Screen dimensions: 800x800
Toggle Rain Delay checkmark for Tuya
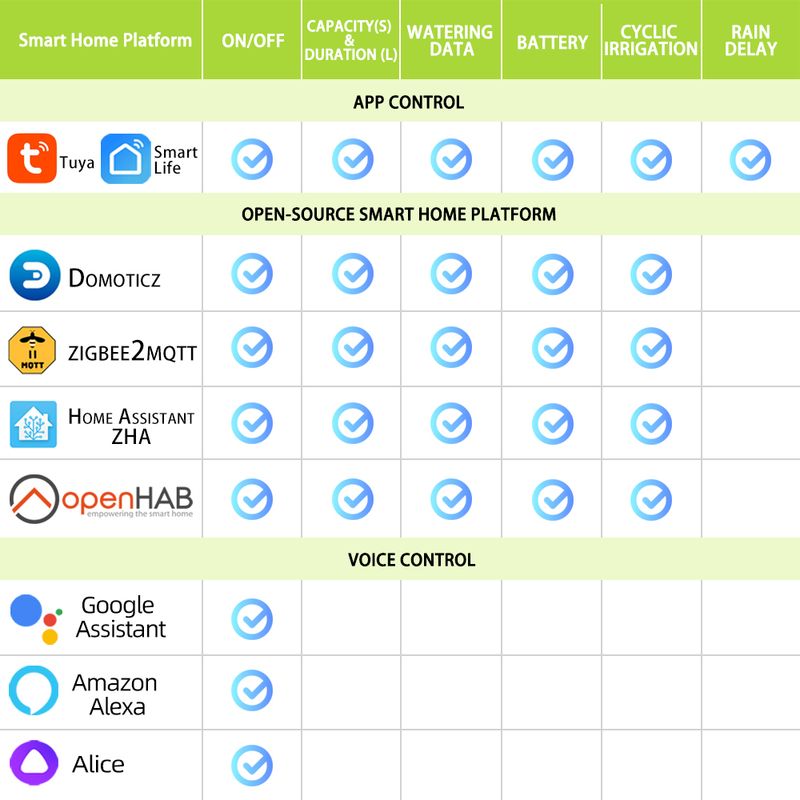(750, 159)
